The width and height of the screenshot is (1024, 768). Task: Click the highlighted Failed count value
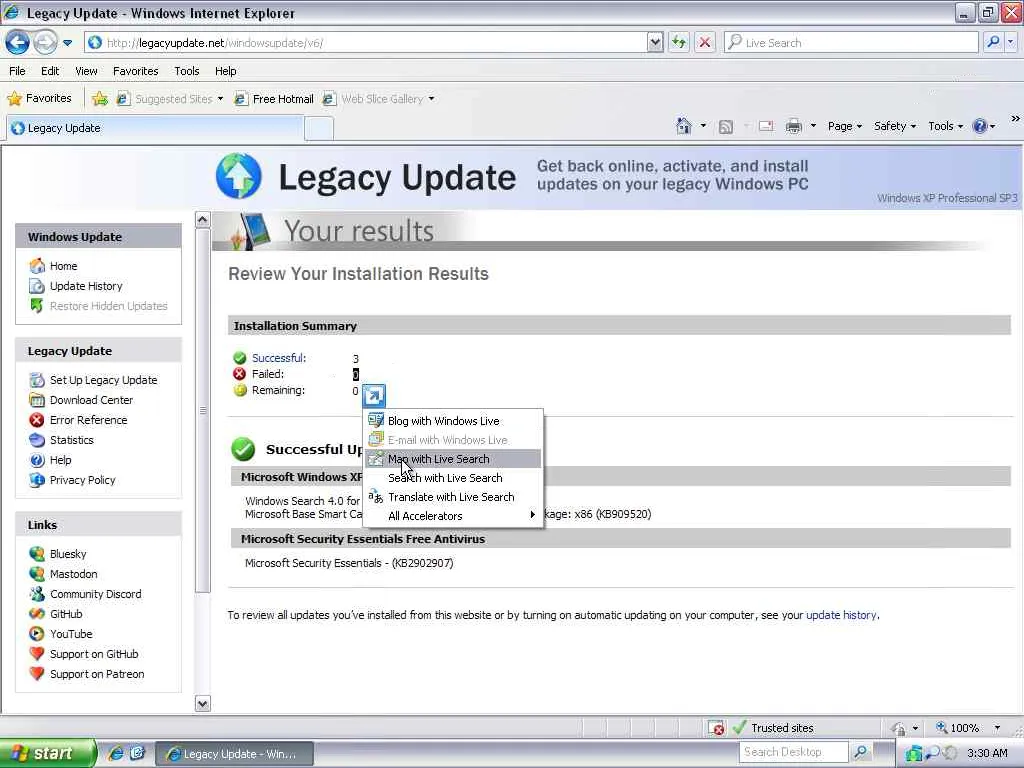coord(355,374)
